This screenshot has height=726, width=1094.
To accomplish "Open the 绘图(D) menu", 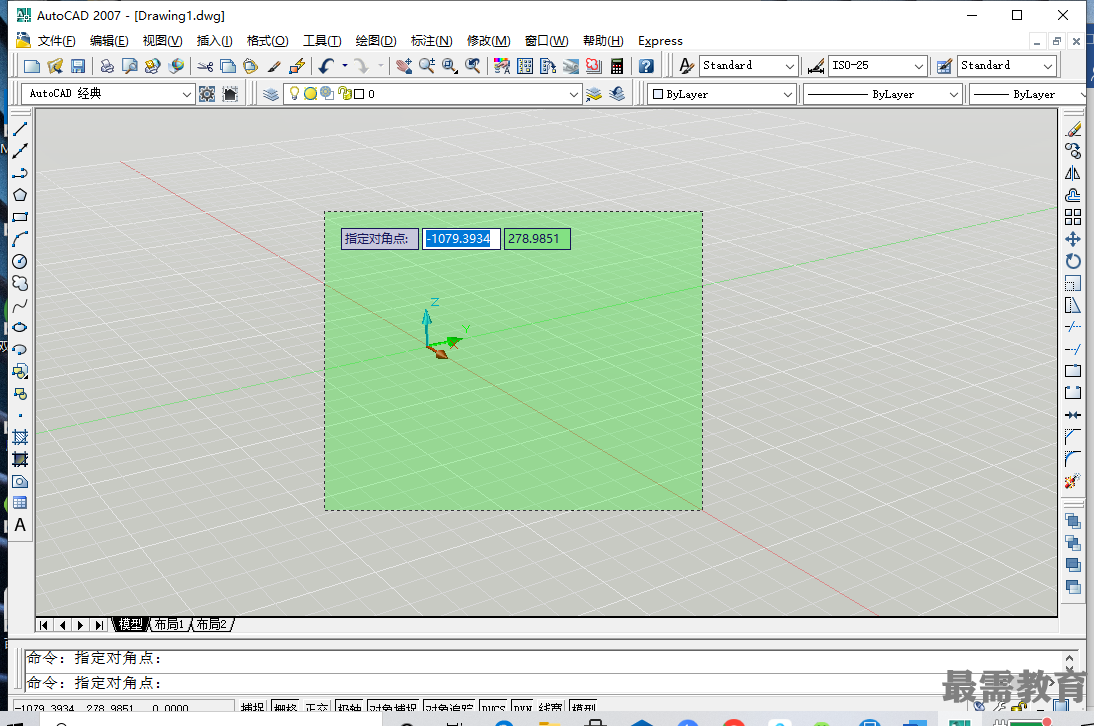I will (375, 40).
